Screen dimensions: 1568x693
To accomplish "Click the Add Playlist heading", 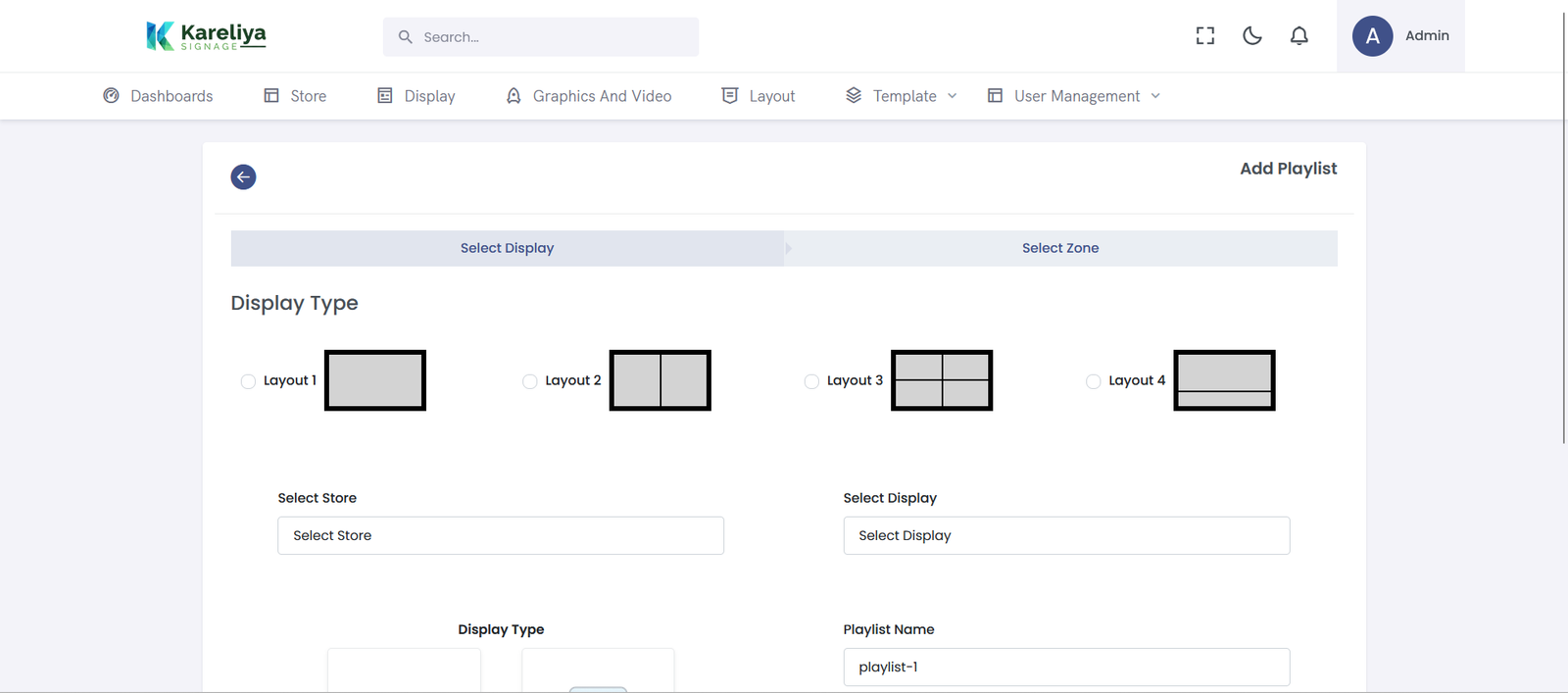I will [1289, 169].
